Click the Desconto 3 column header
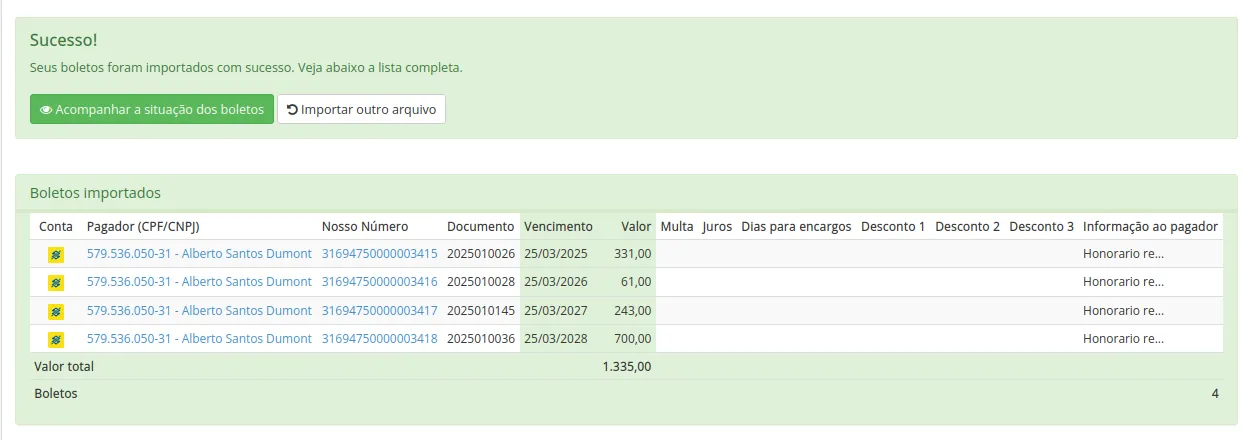The height and width of the screenshot is (440, 1246). tap(1042, 227)
